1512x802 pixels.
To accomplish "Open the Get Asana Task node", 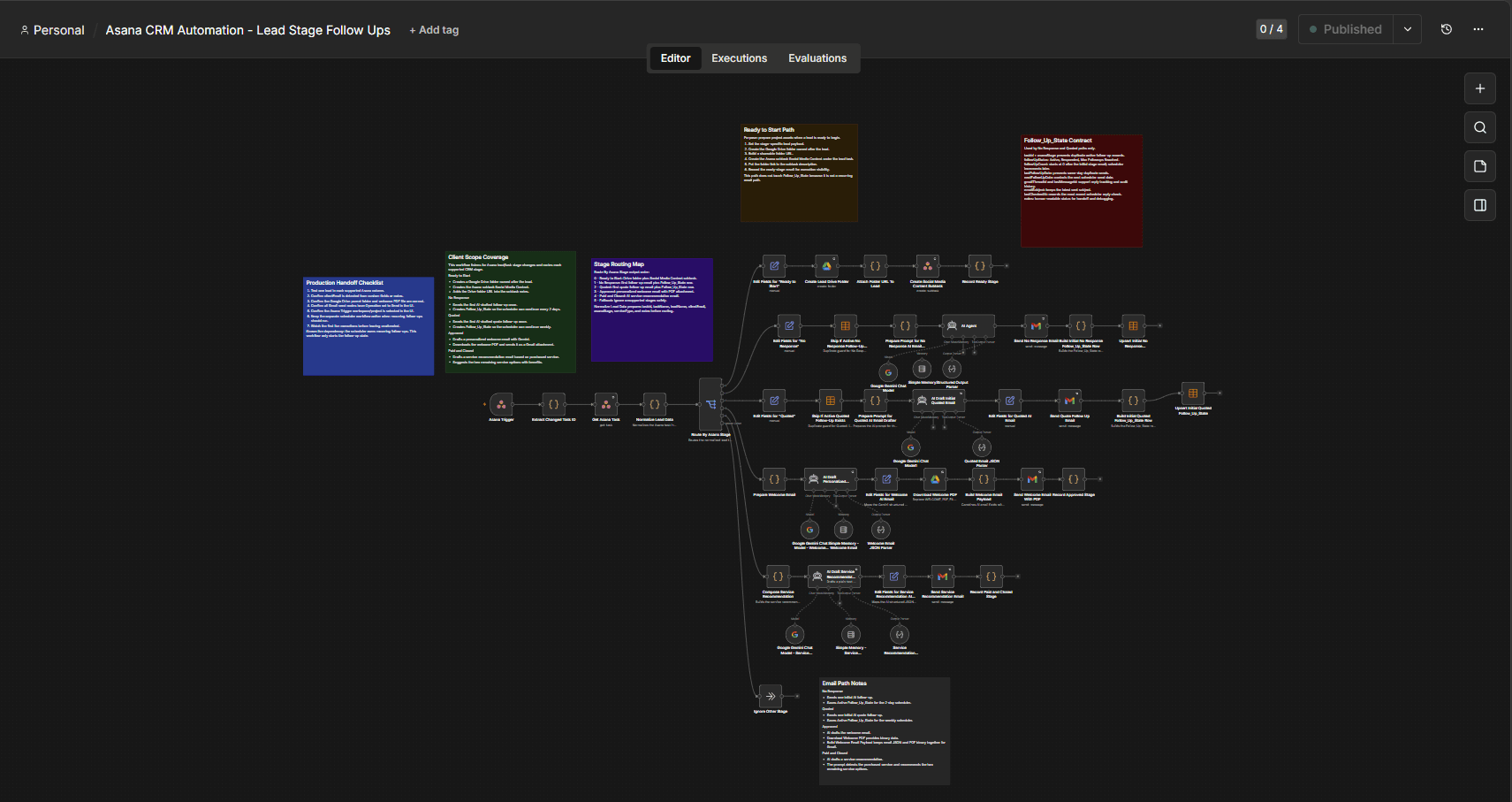I will click(606, 404).
